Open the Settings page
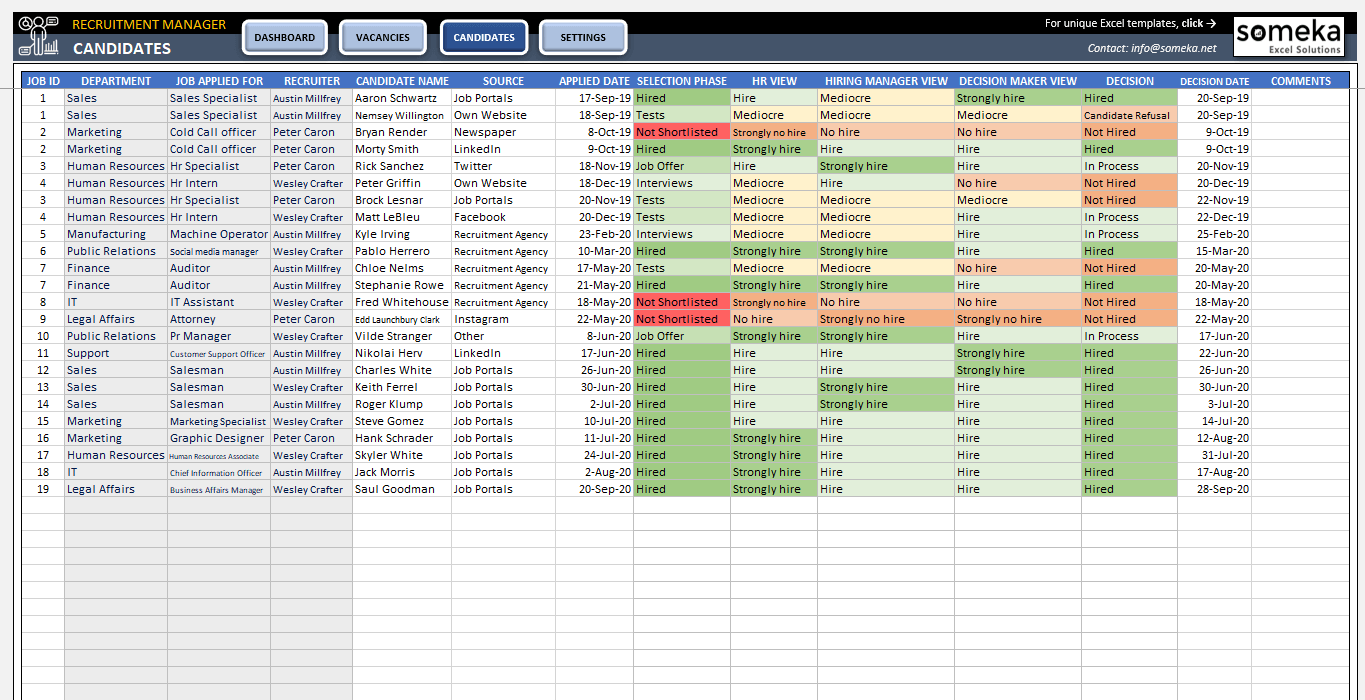1365x700 pixels. click(x=583, y=37)
